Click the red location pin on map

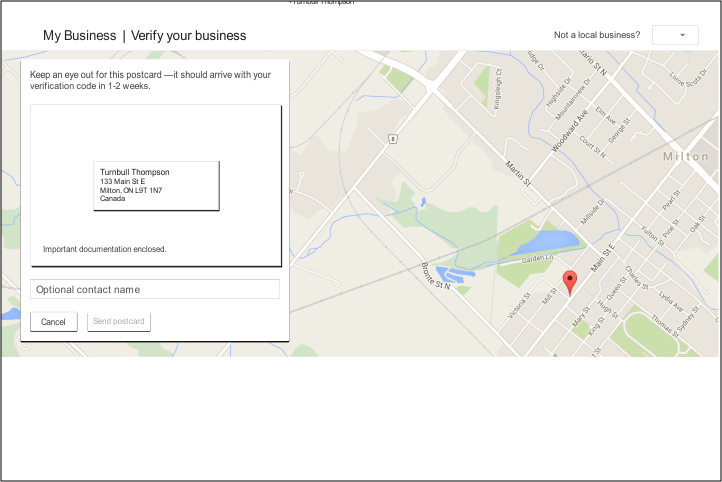[570, 282]
